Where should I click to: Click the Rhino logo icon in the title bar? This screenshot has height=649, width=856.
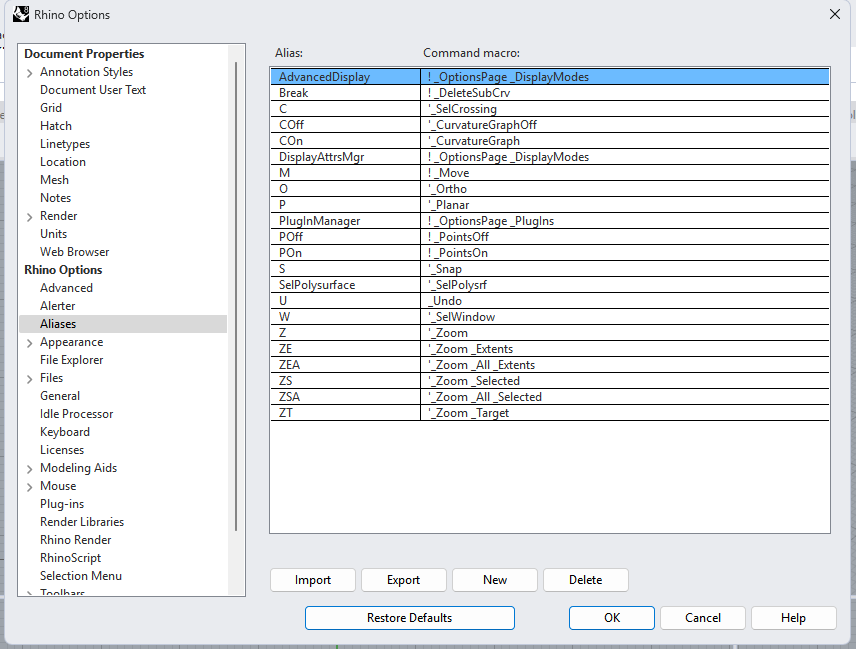point(22,14)
